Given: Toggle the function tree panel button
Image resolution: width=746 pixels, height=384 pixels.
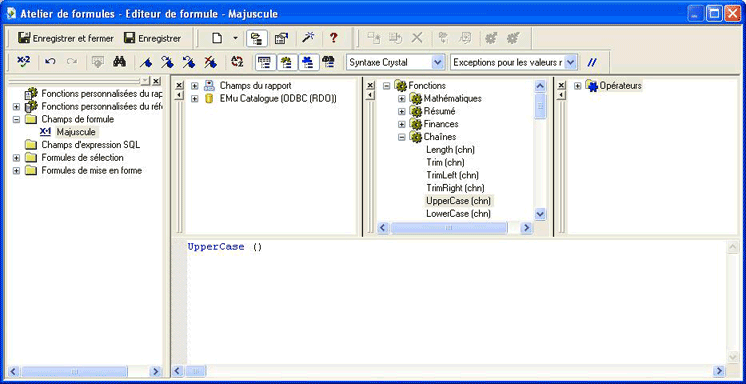Looking at the screenshot, I should [x=287, y=62].
